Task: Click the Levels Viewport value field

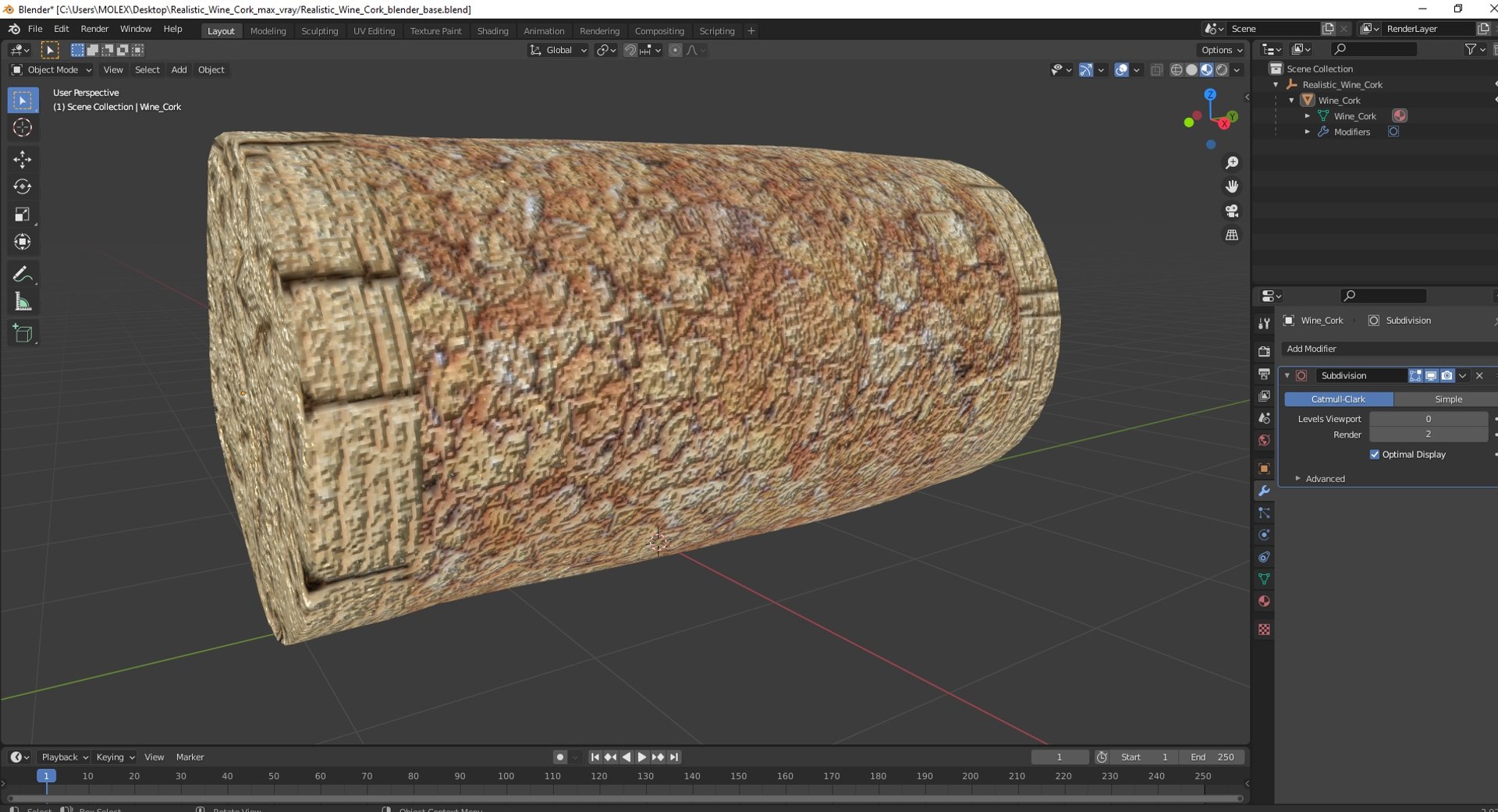Action: click(1428, 419)
